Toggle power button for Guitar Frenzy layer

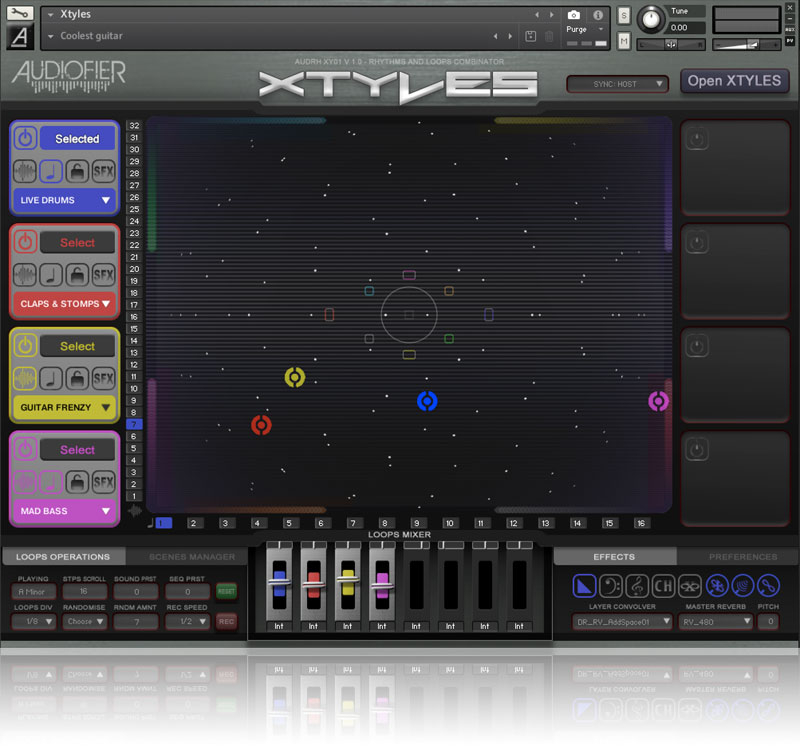pyautogui.click(x=26, y=347)
